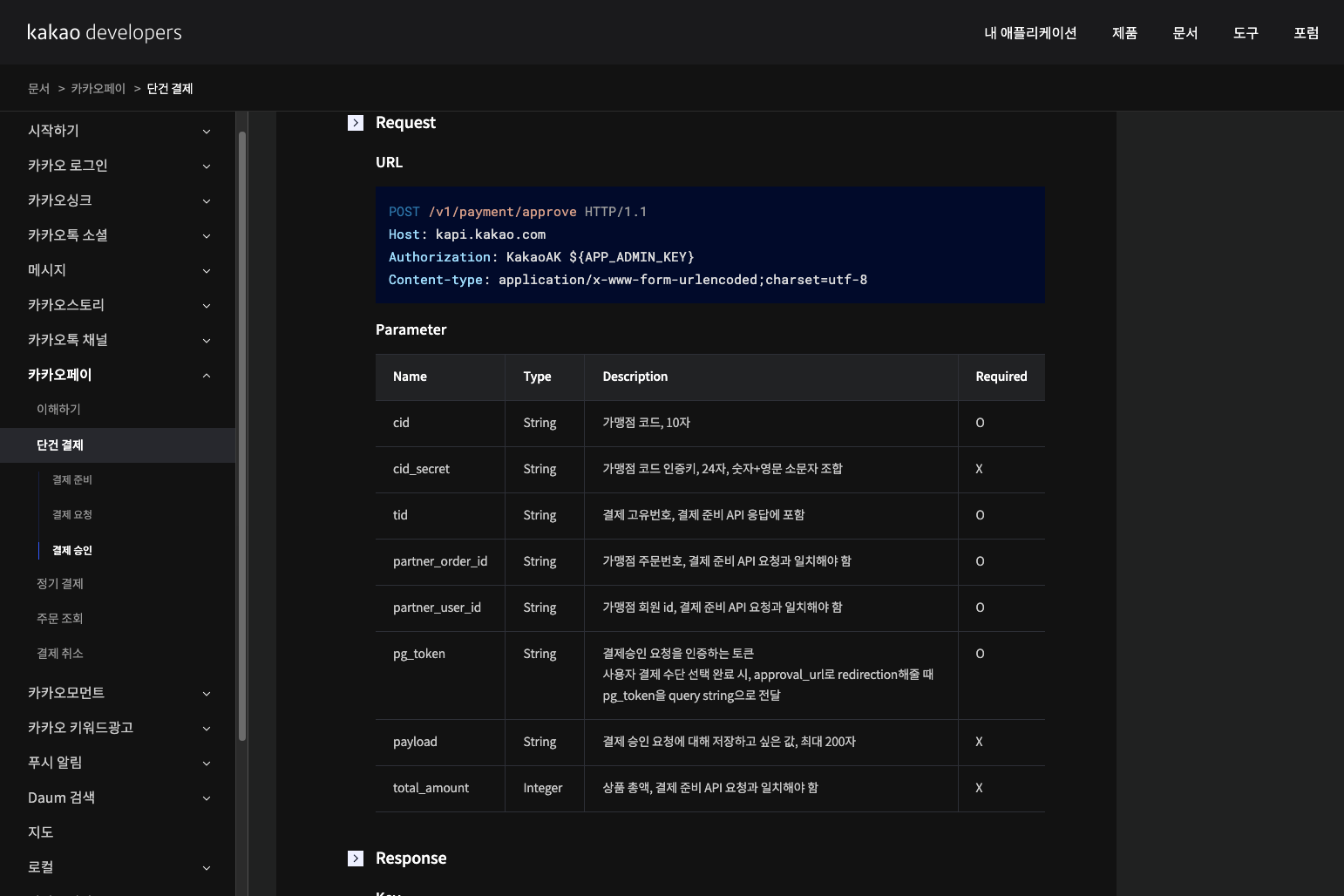
Task: Click the Request section heading
Action: point(405,123)
